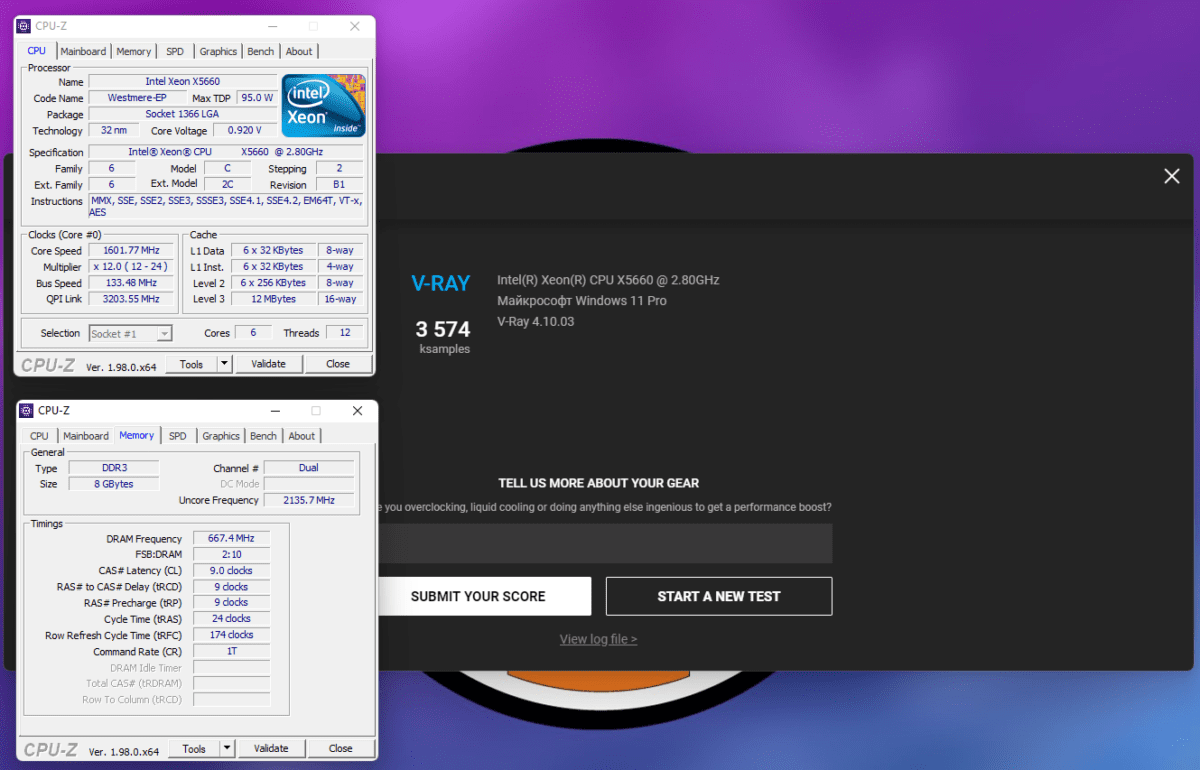Click the 0.920 V core voltage value

click(244, 130)
